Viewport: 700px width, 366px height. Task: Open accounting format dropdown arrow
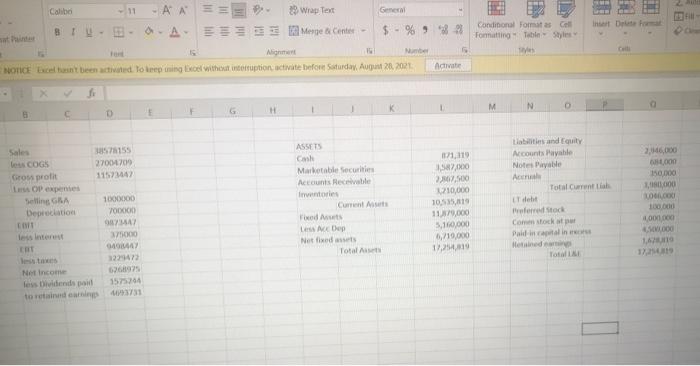click(x=396, y=31)
